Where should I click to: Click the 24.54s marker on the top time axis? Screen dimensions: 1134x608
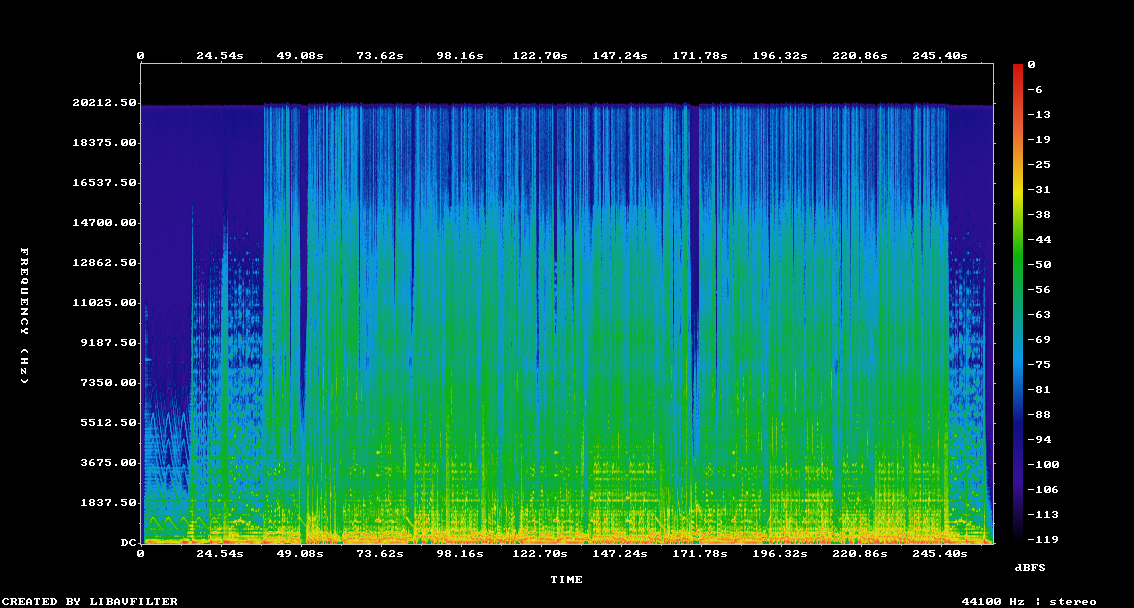(219, 55)
